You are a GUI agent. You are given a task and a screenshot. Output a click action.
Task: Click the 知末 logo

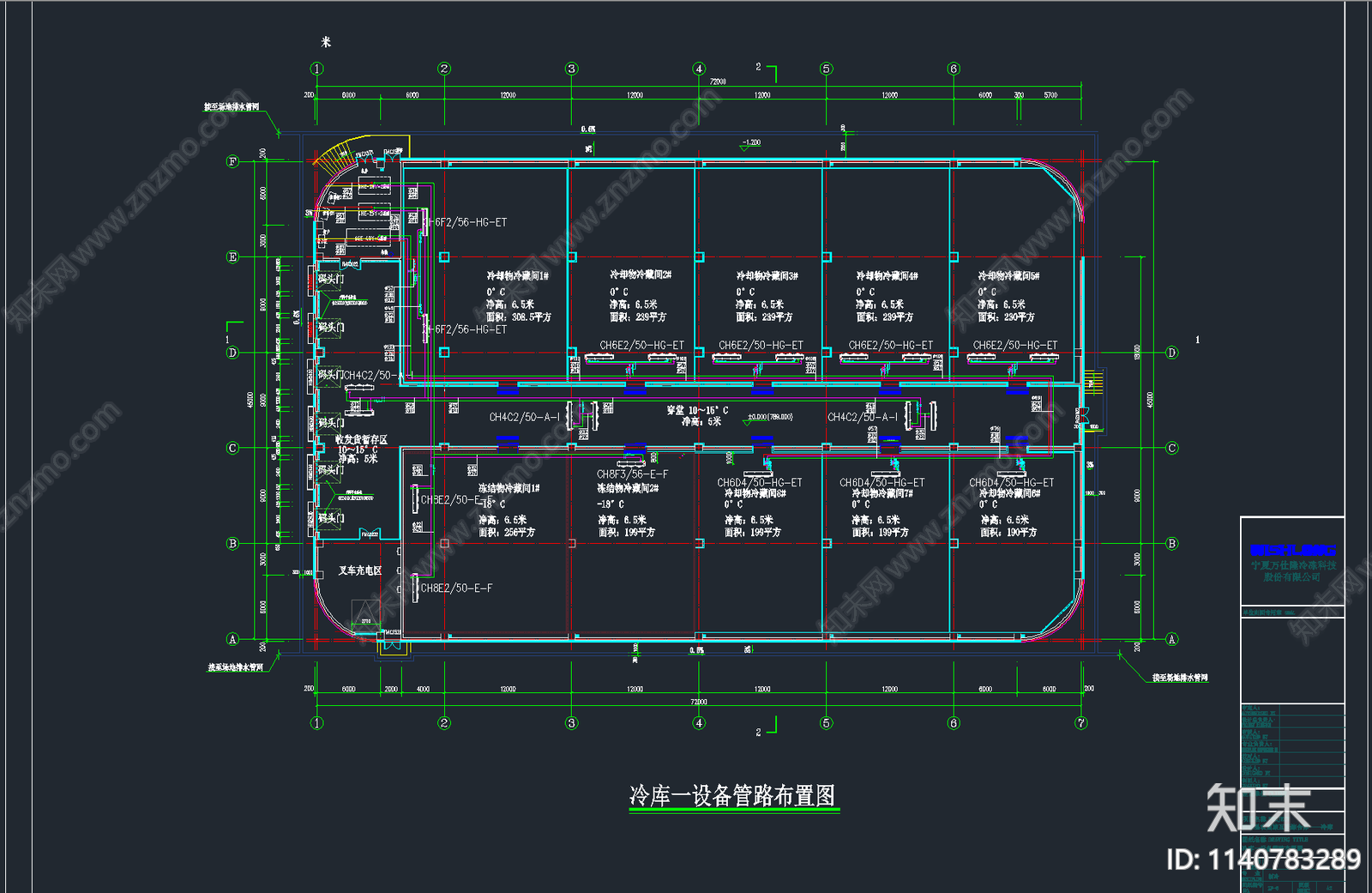(1259, 806)
